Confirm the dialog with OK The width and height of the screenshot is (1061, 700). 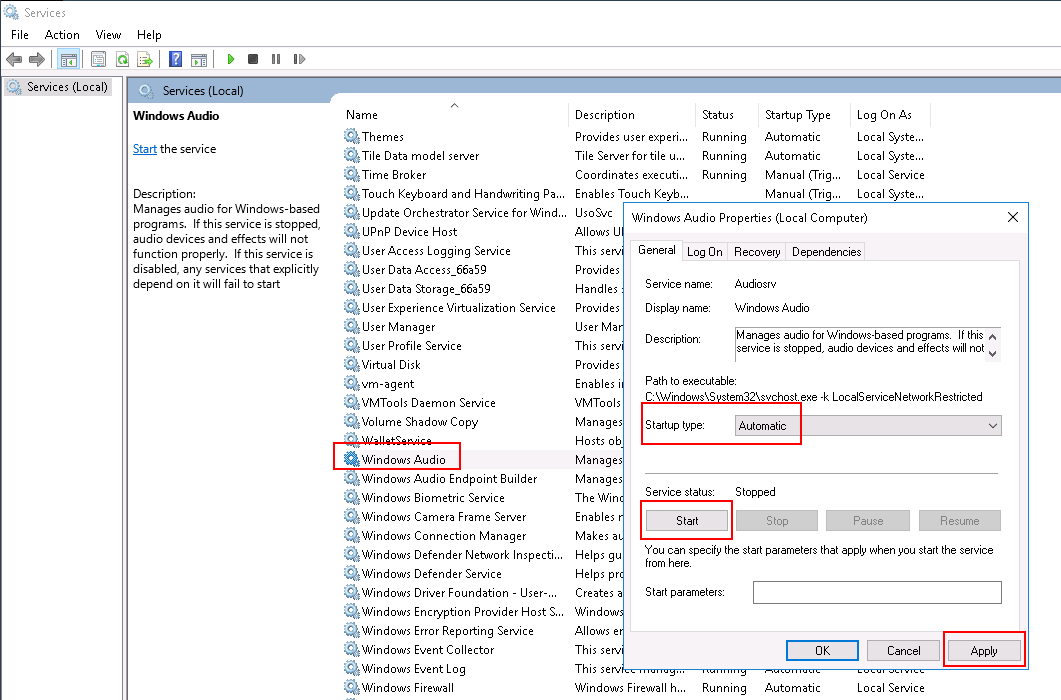click(822, 651)
